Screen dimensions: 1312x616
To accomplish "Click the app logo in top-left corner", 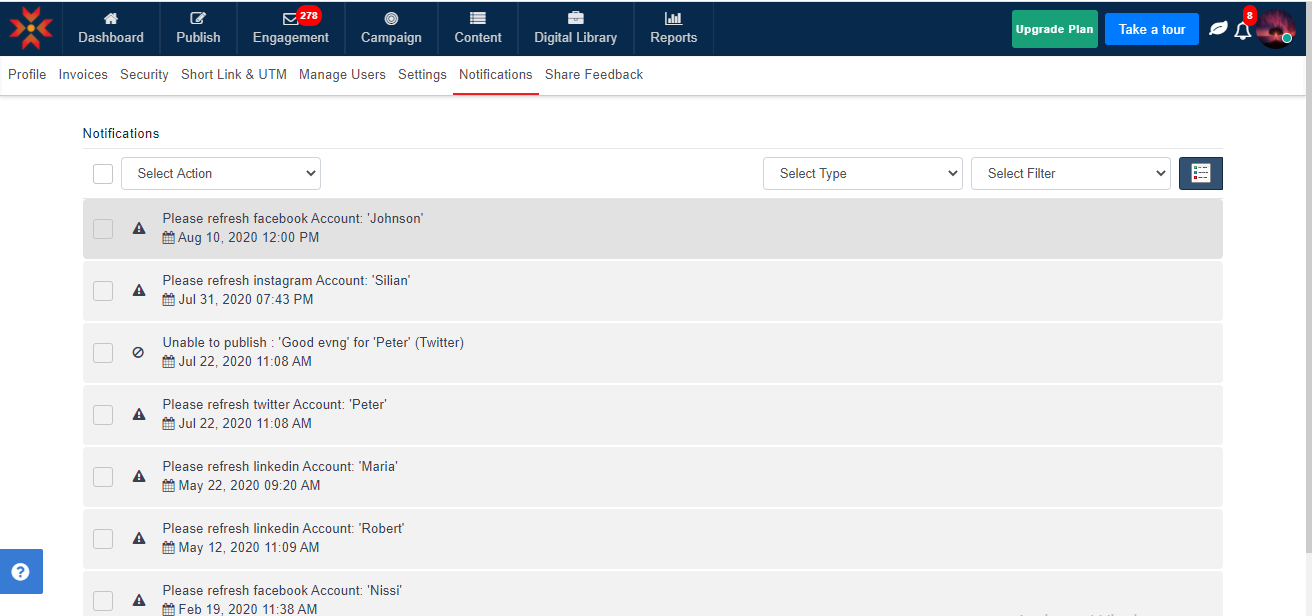I will [31, 28].
